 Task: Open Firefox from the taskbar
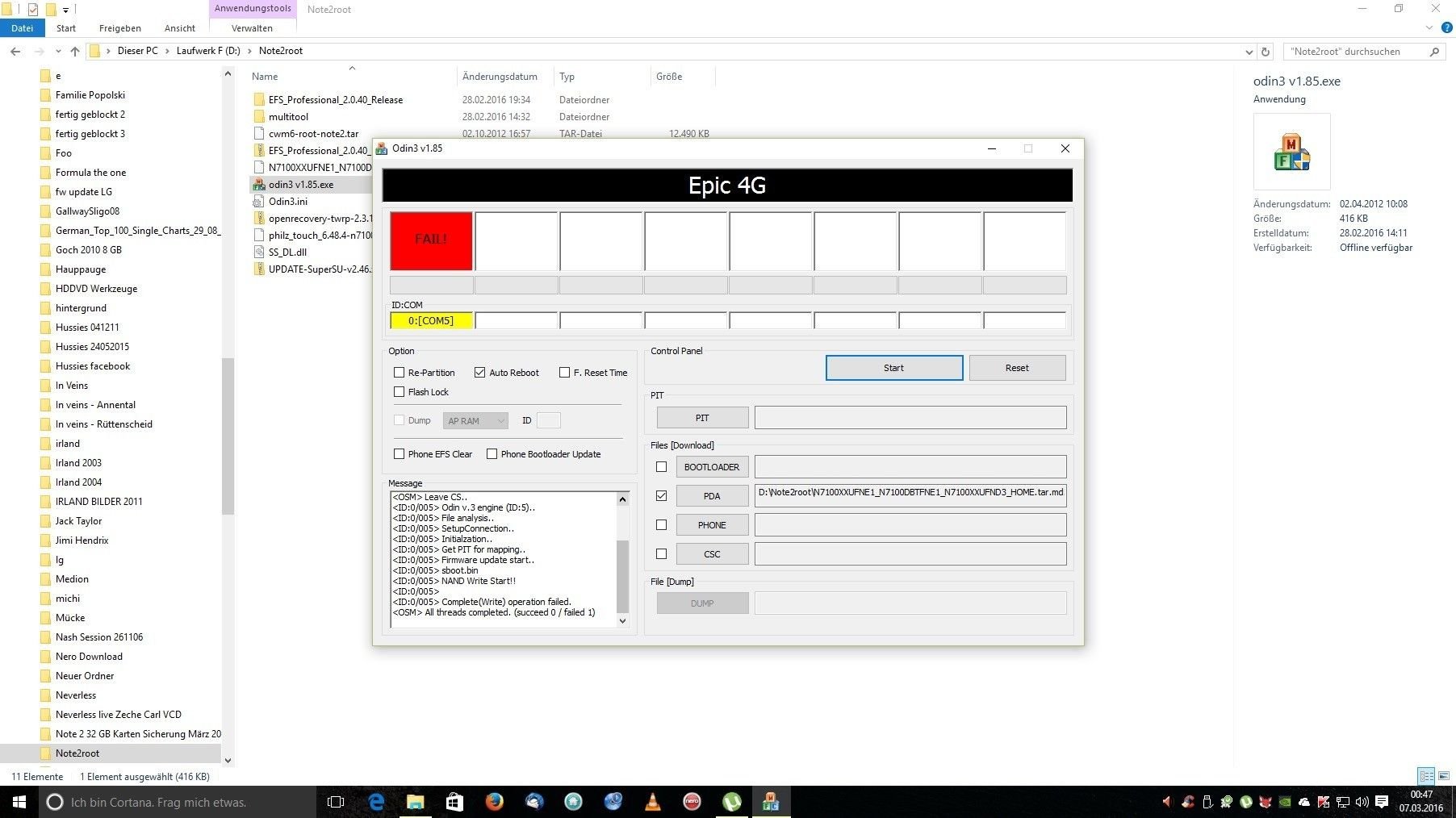(x=494, y=802)
